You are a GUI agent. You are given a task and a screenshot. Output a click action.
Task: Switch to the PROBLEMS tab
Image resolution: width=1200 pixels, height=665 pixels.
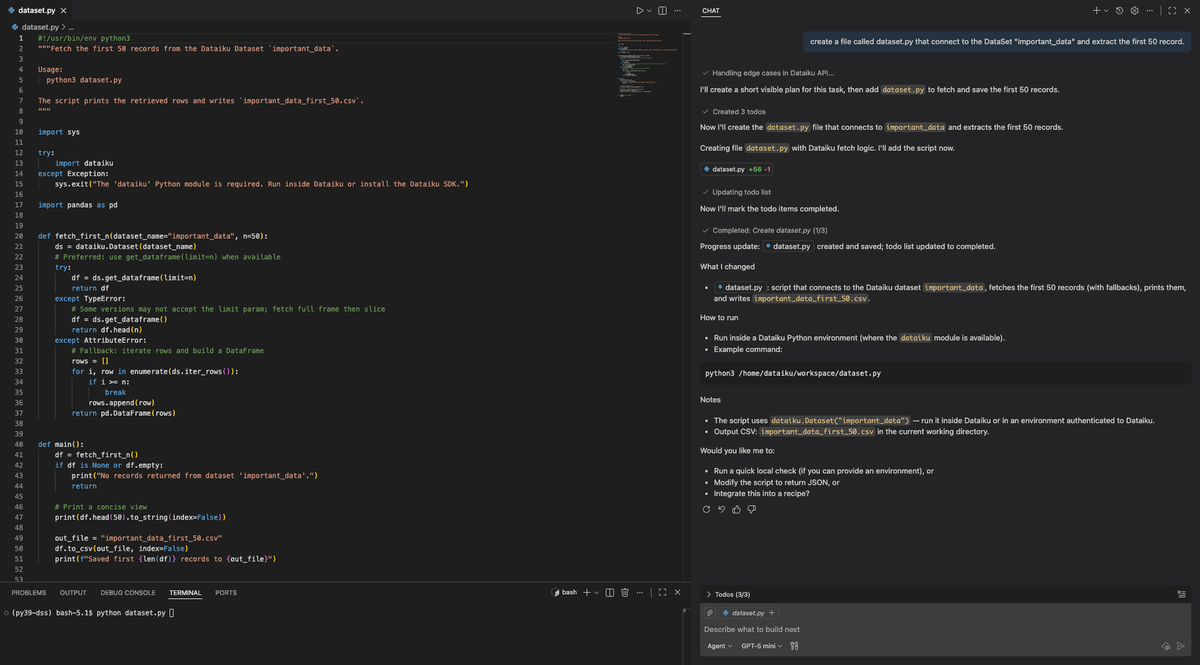[28, 592]
